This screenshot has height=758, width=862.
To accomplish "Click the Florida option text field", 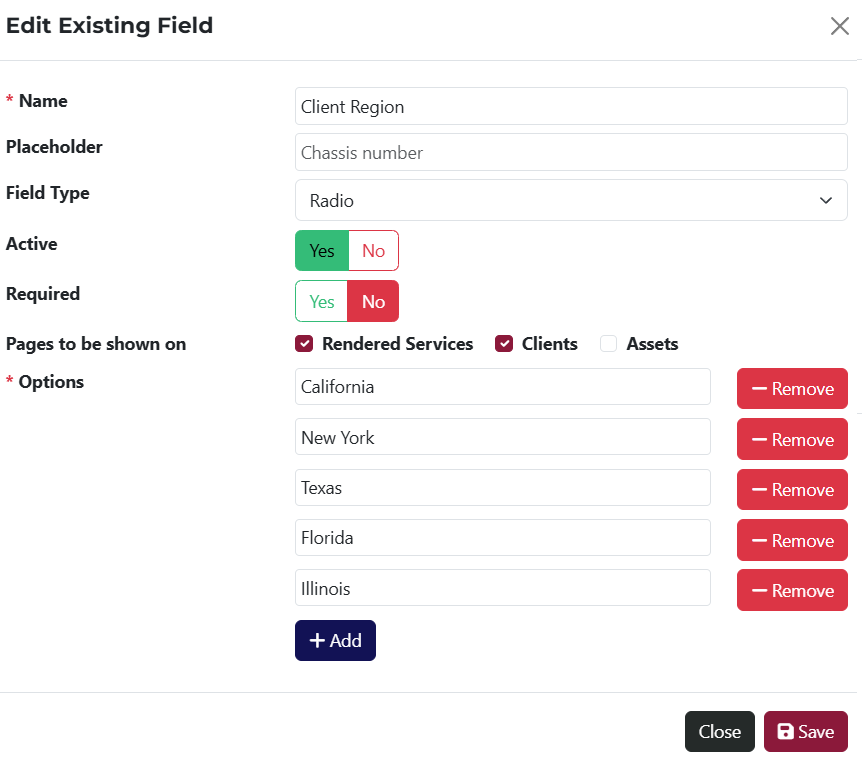I will (502, 537).
